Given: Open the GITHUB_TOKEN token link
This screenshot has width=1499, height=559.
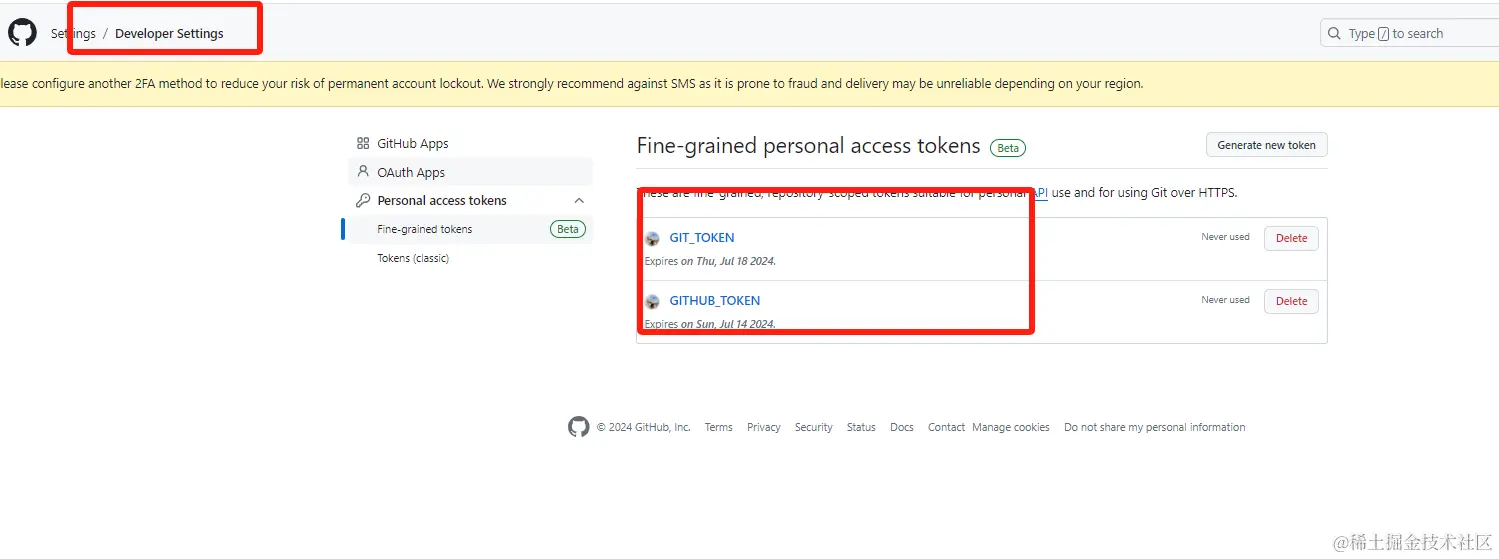Looking at the screenshot, I should tap(715, 301).
